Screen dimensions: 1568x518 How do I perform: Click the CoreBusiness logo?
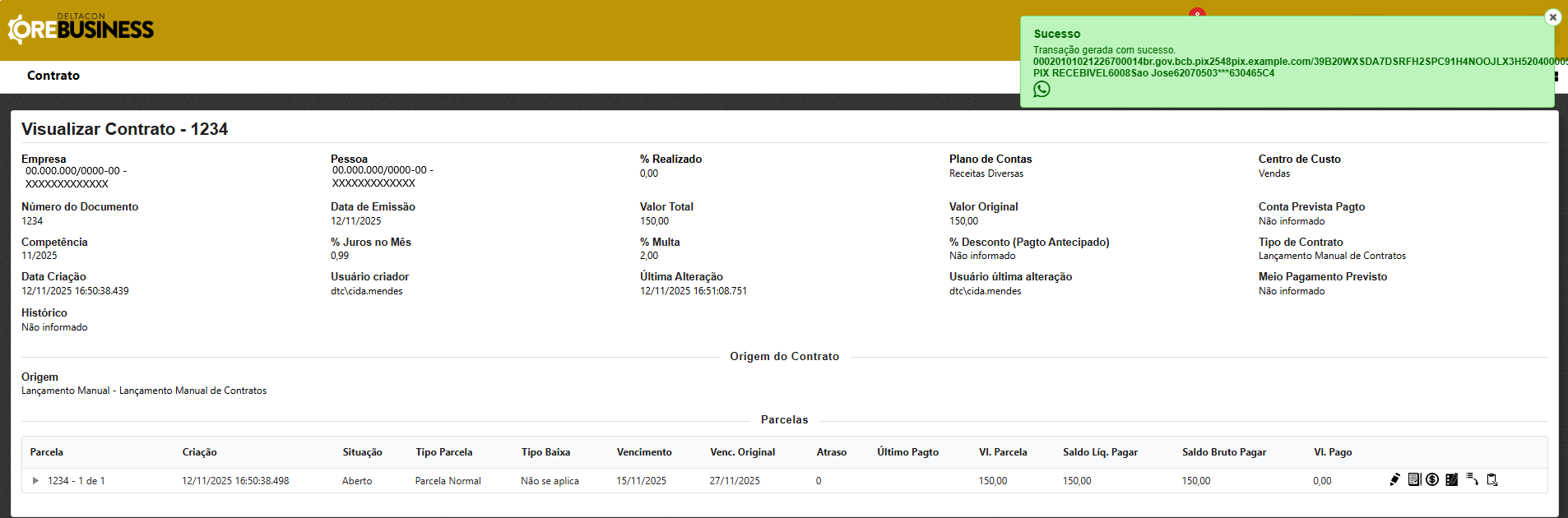(81, 29)
